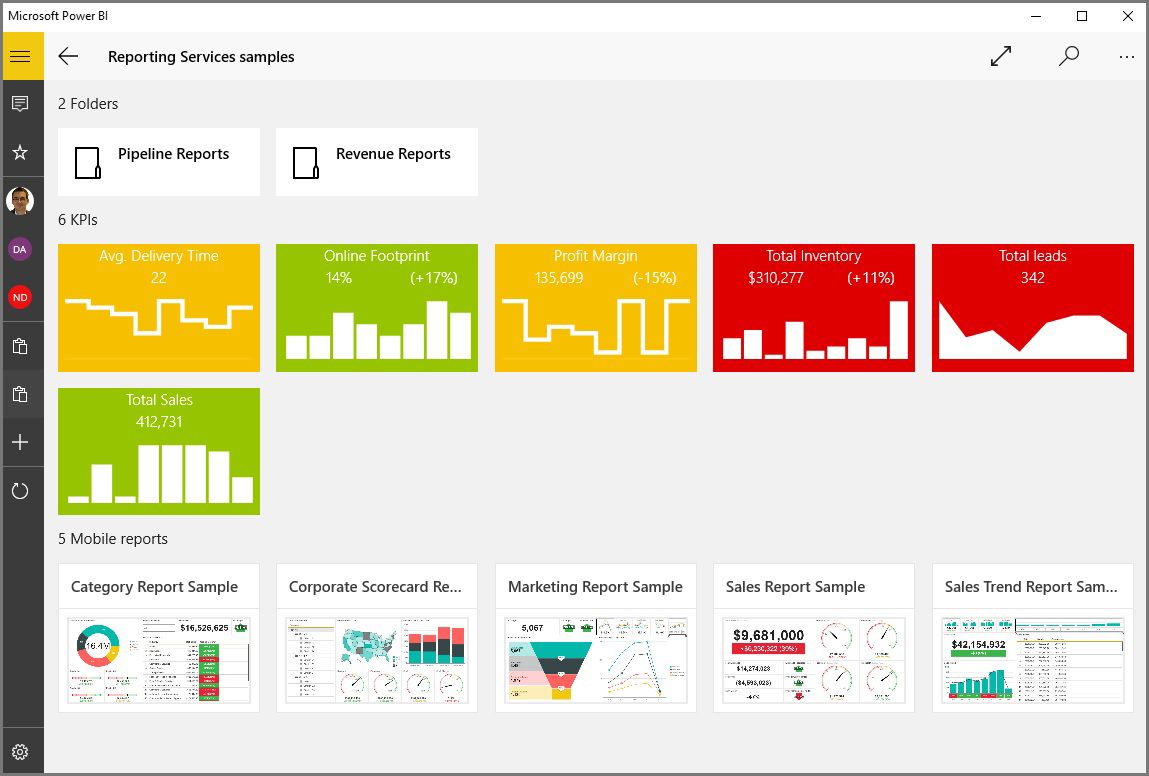Open your profile picture in the sidebar
Screen dimensions: 1149x776
click(21, 200)
